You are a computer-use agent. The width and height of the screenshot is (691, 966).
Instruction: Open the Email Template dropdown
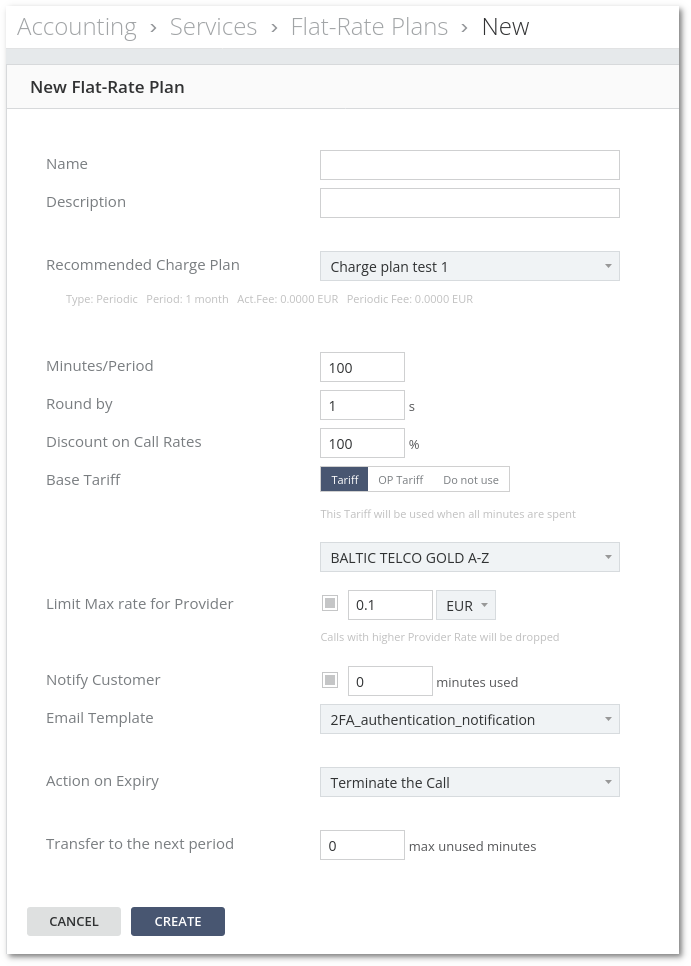(469, 719)
